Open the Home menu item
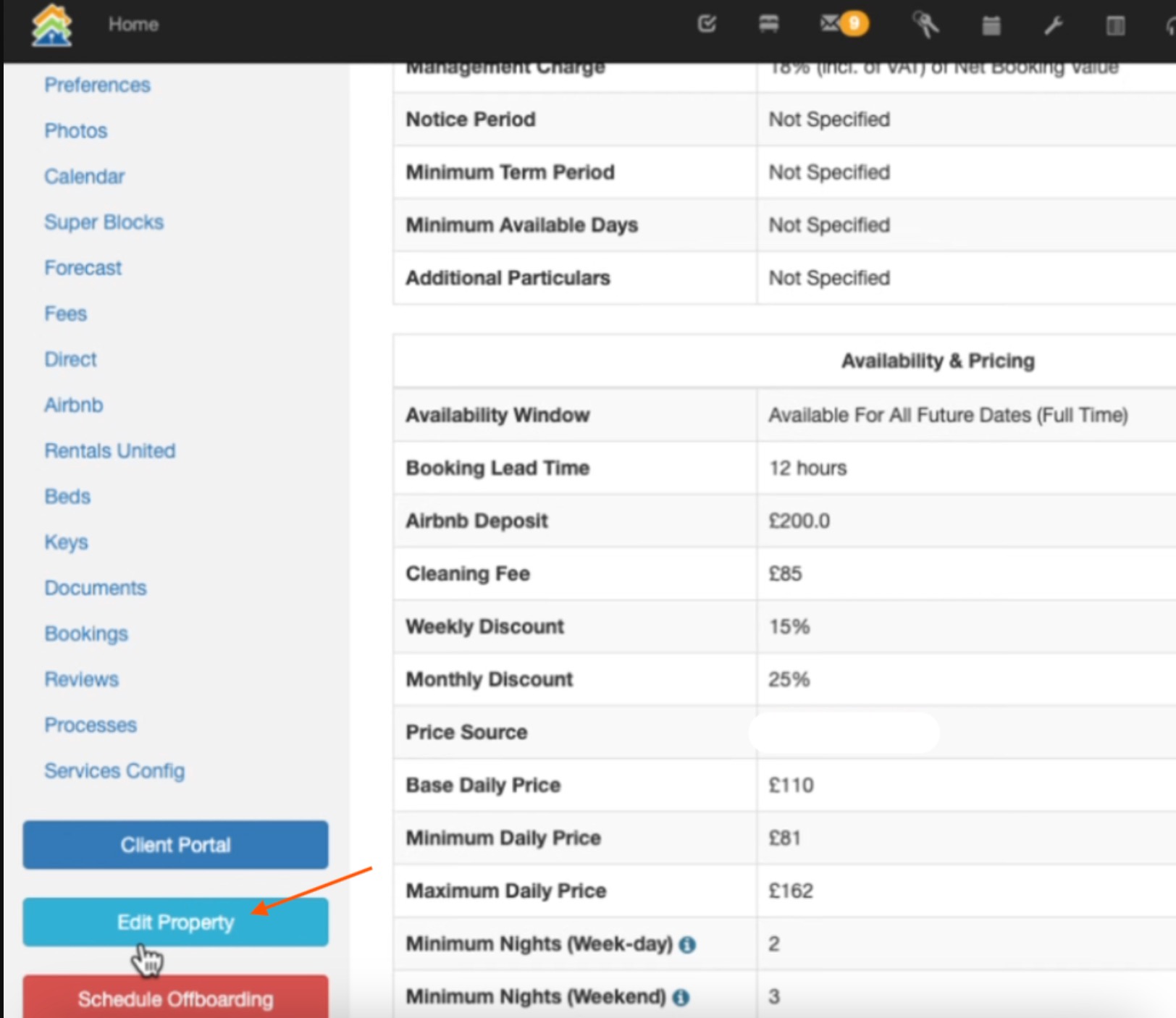 click(133, 25)
